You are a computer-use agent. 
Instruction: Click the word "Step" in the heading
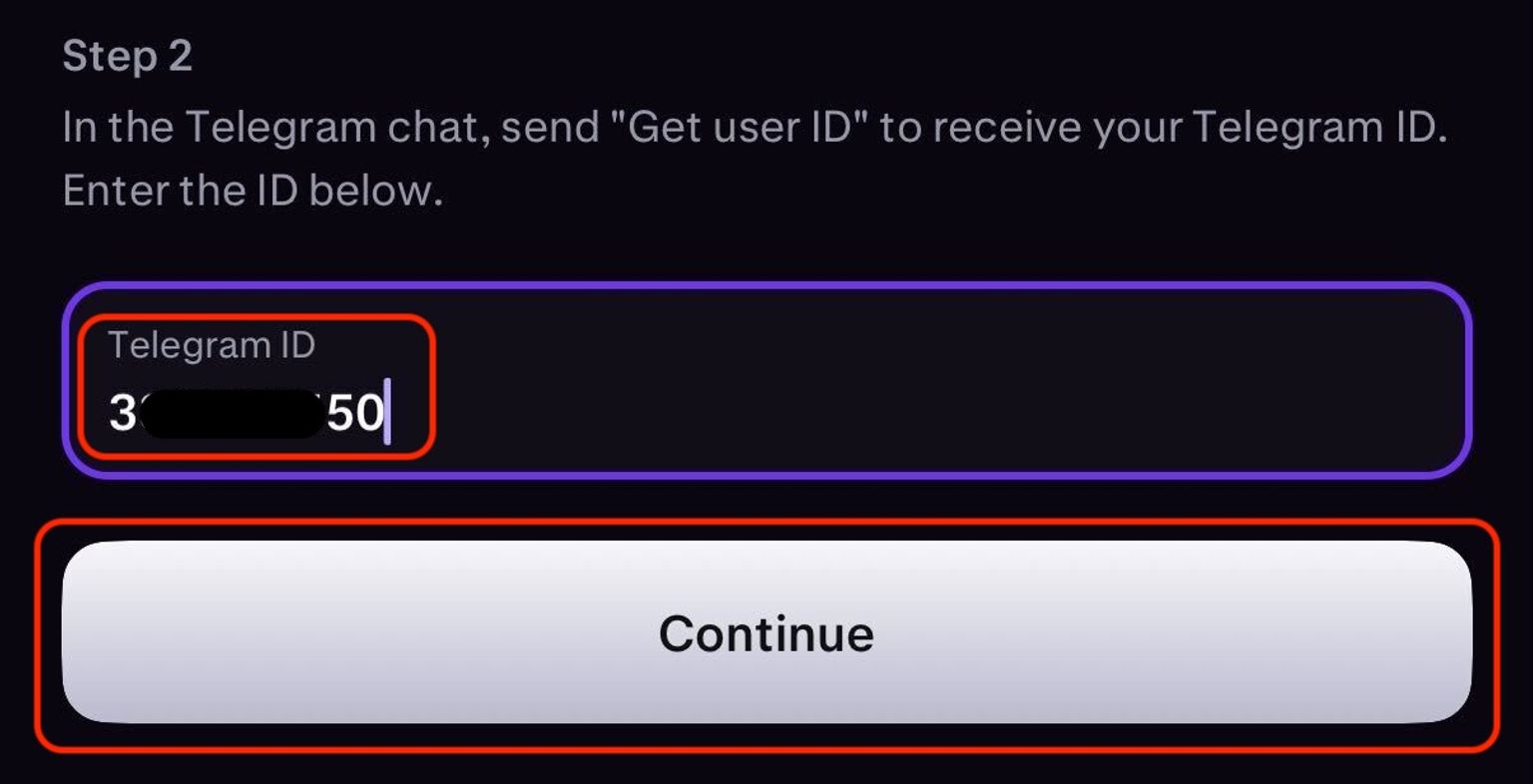[x=109, y=56]
